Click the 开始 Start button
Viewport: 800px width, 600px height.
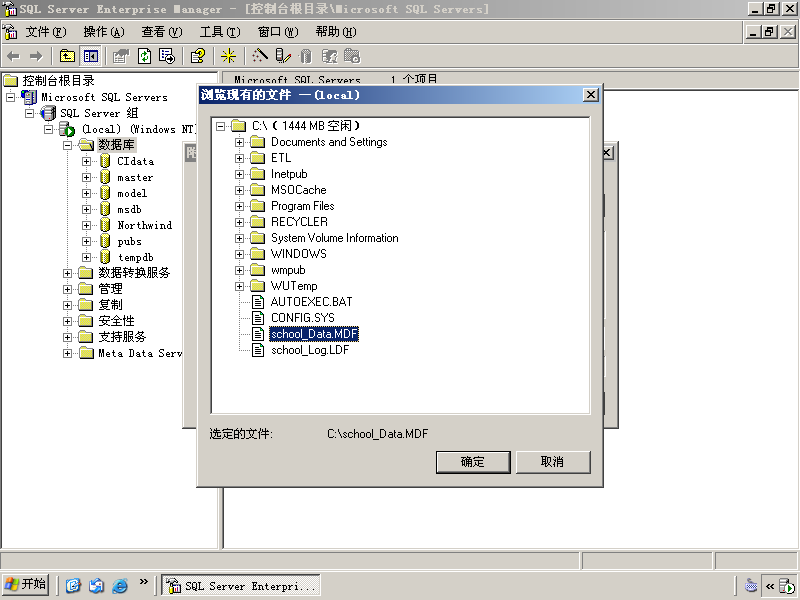tap(26, 585)
